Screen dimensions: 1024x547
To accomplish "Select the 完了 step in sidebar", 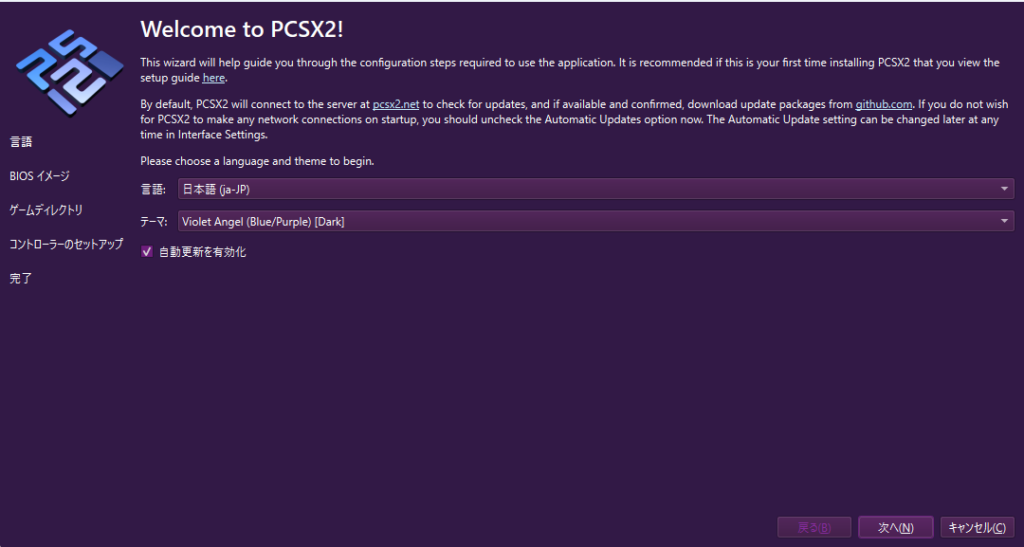I will [x=21, y=278].
